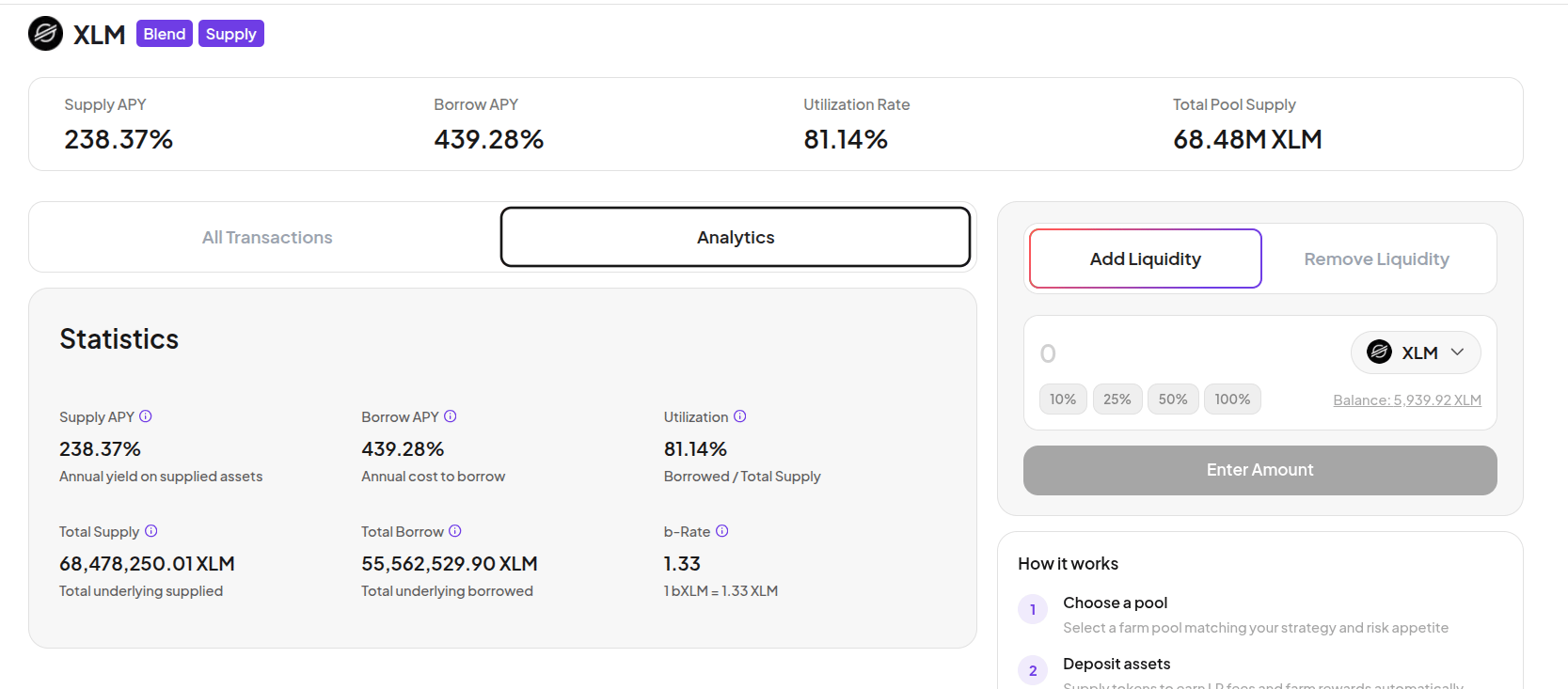
Task: Click the 238.37% Supply APY header value
Action: 119,139
